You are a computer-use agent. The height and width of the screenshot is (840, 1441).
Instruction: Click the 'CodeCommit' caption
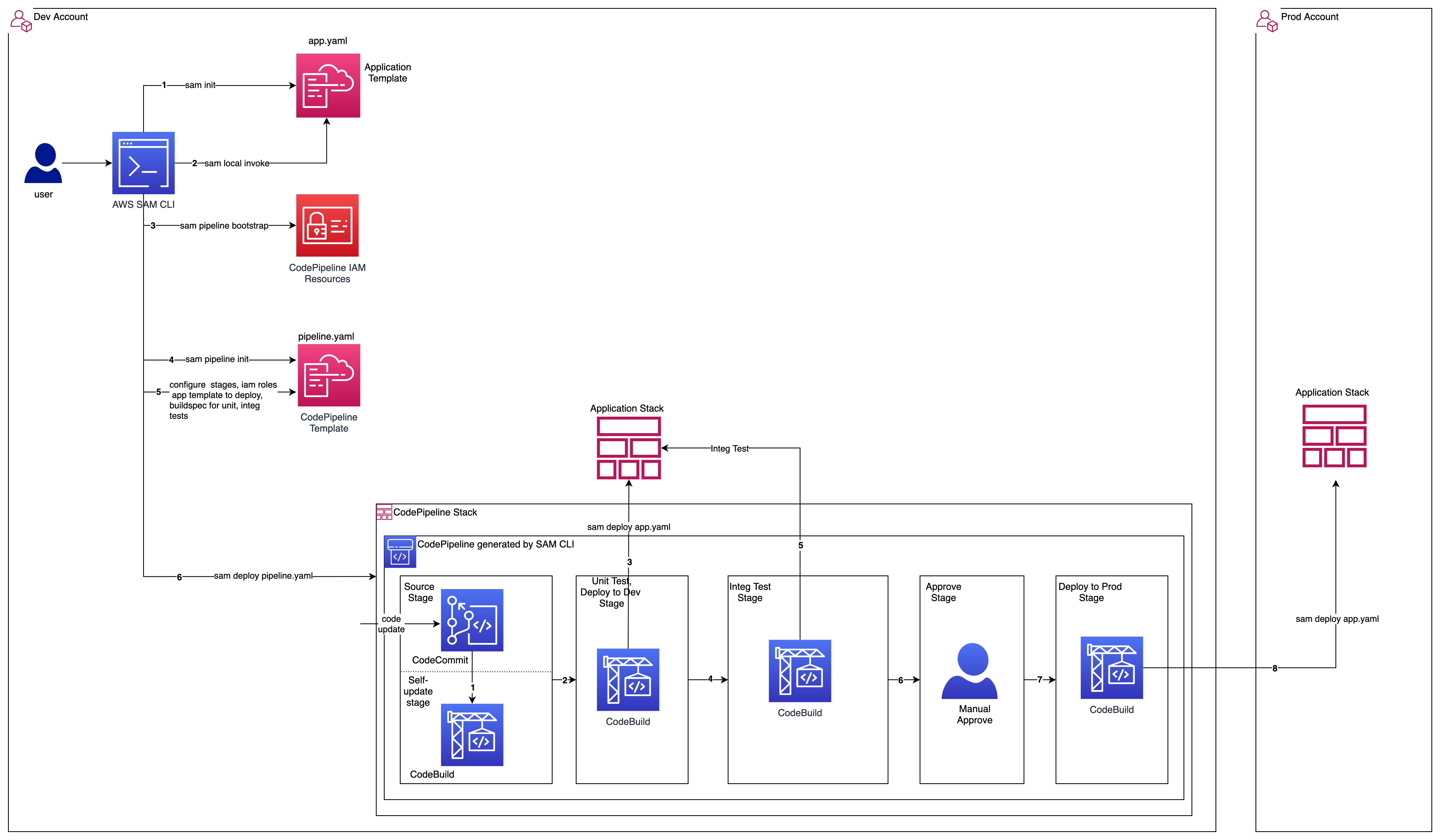click(x=440, y=661)
